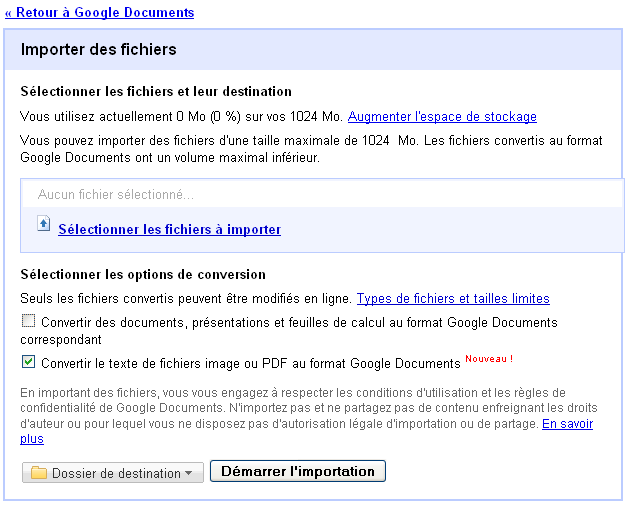
Task: Click the folder icon in destination button
Action: click(39, 473)
